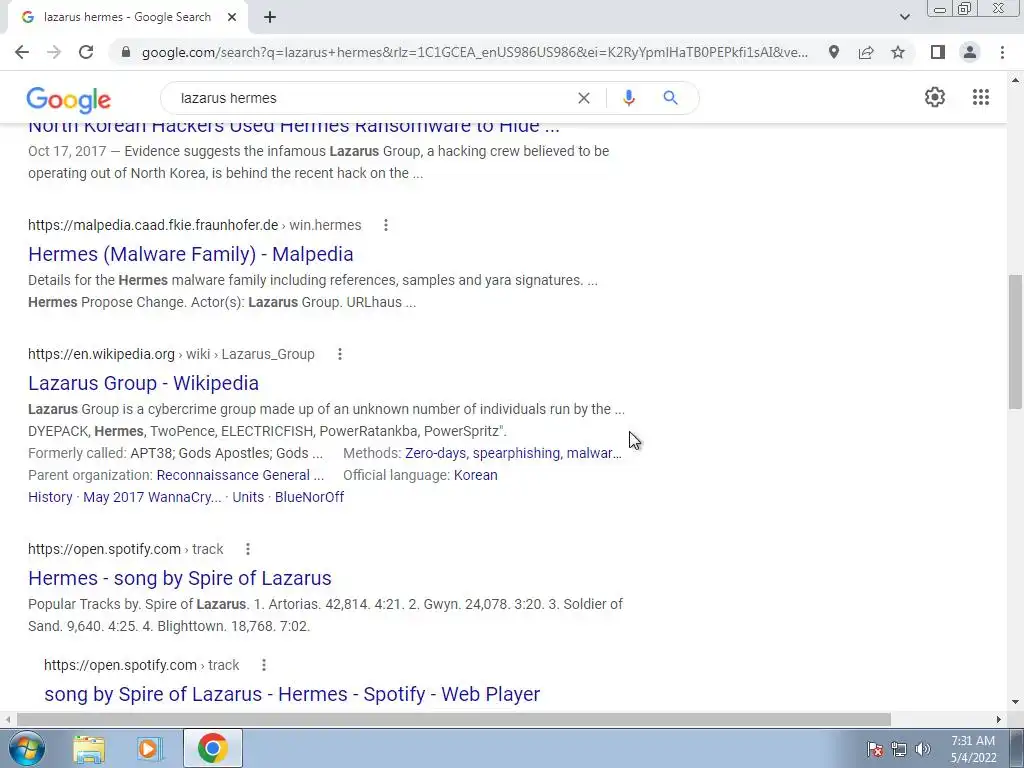Click the vertical scrollbar up arrow
This screenshot has width=1024, height=768.
click(1015, 80)
